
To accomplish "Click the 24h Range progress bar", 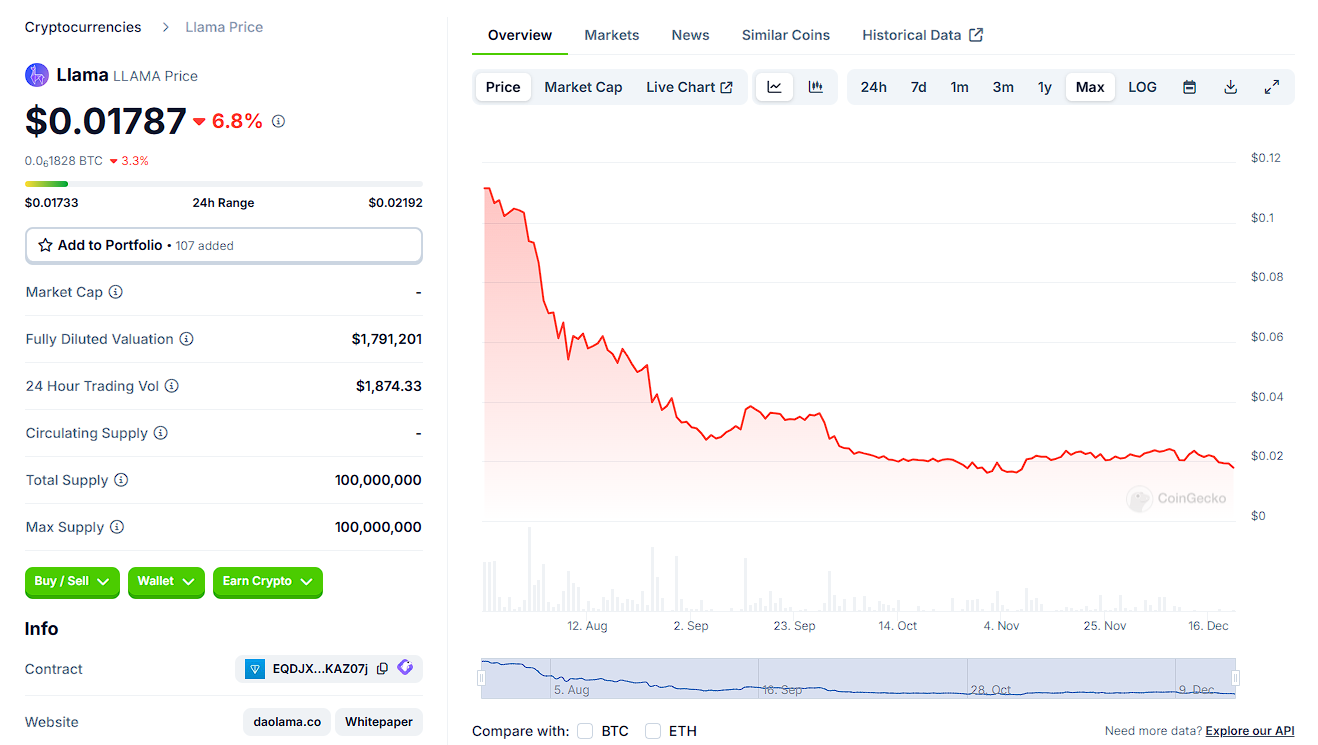I will [x=224, y=184].
